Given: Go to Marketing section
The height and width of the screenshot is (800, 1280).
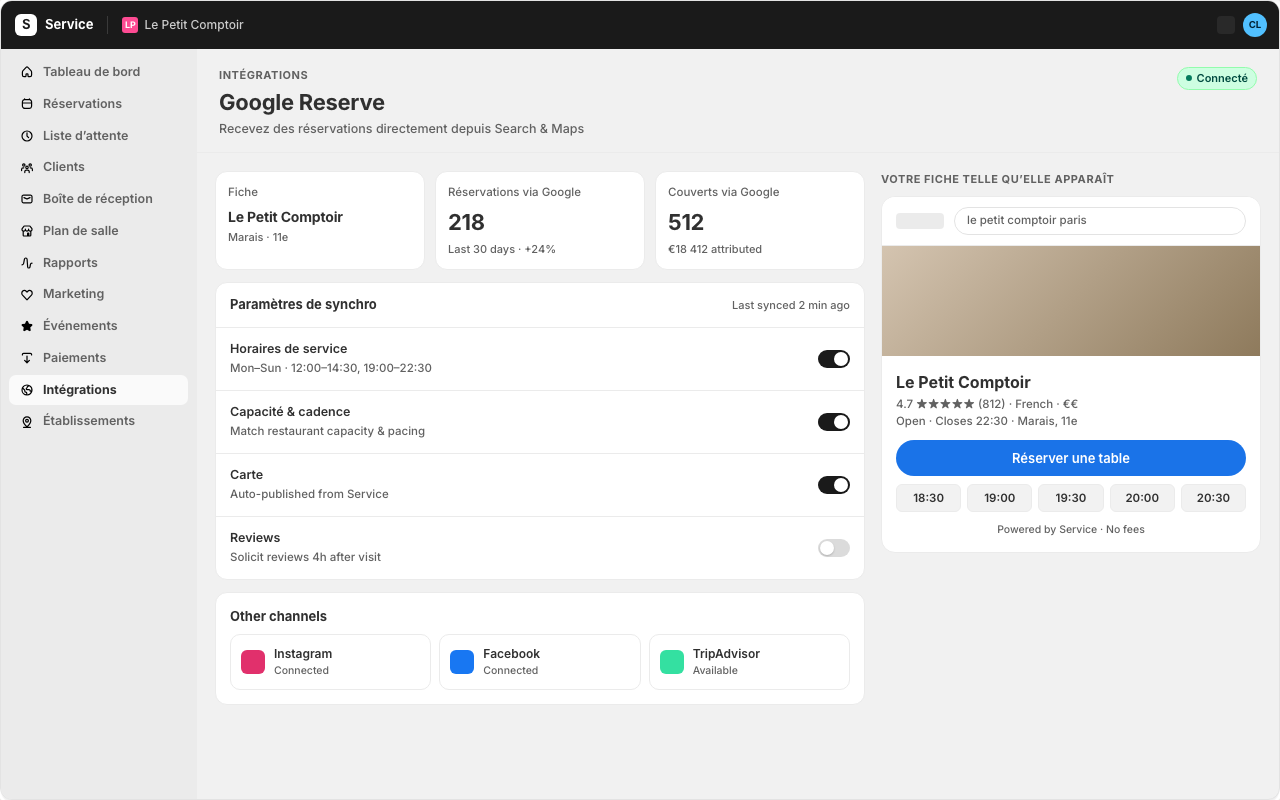Looking at the screenshot, I should point(98,294).
